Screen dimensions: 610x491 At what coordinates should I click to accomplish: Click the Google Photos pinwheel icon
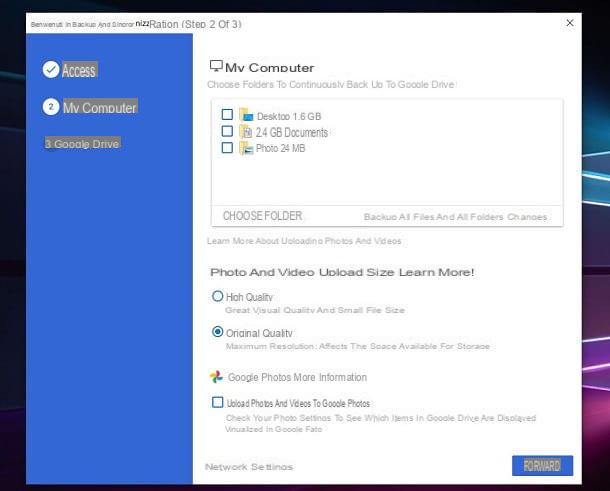(216, 377)
